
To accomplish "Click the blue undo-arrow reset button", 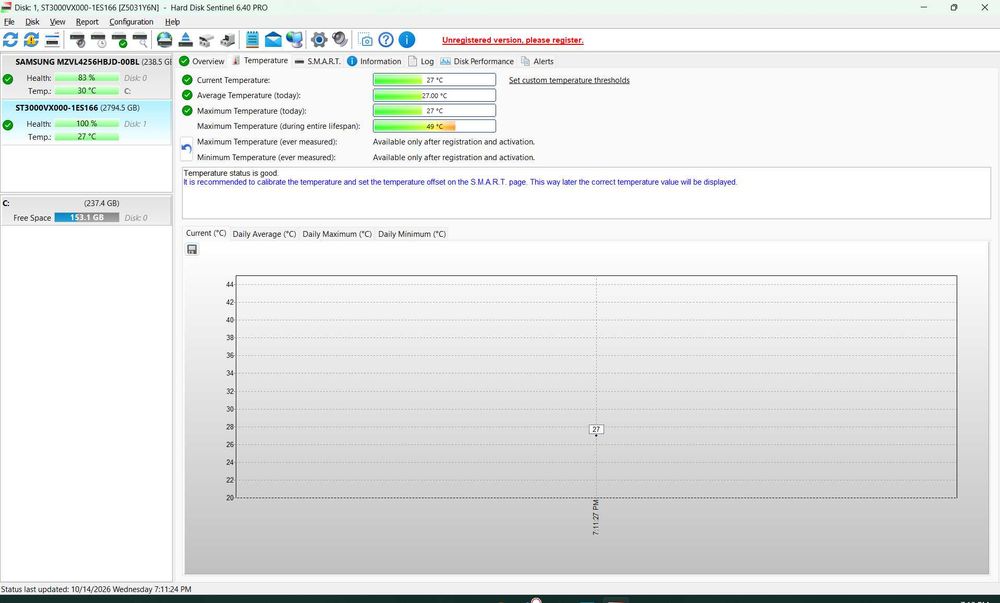I will click(x=186, y=149).
